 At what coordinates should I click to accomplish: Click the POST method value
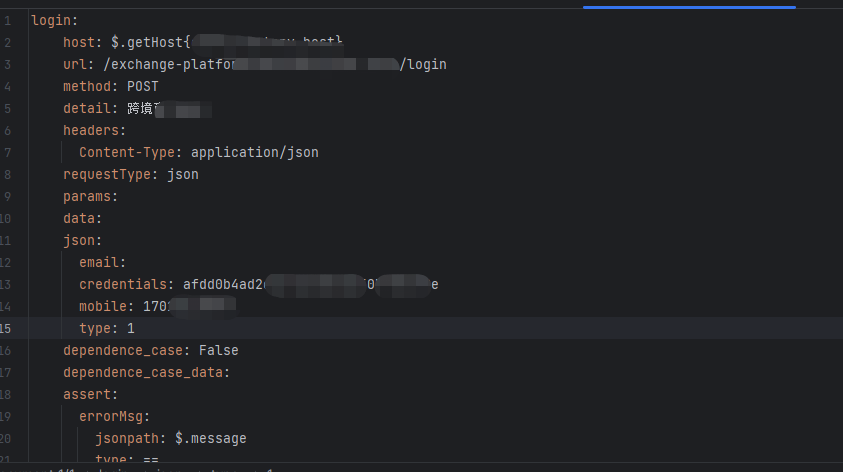point(142,86)
